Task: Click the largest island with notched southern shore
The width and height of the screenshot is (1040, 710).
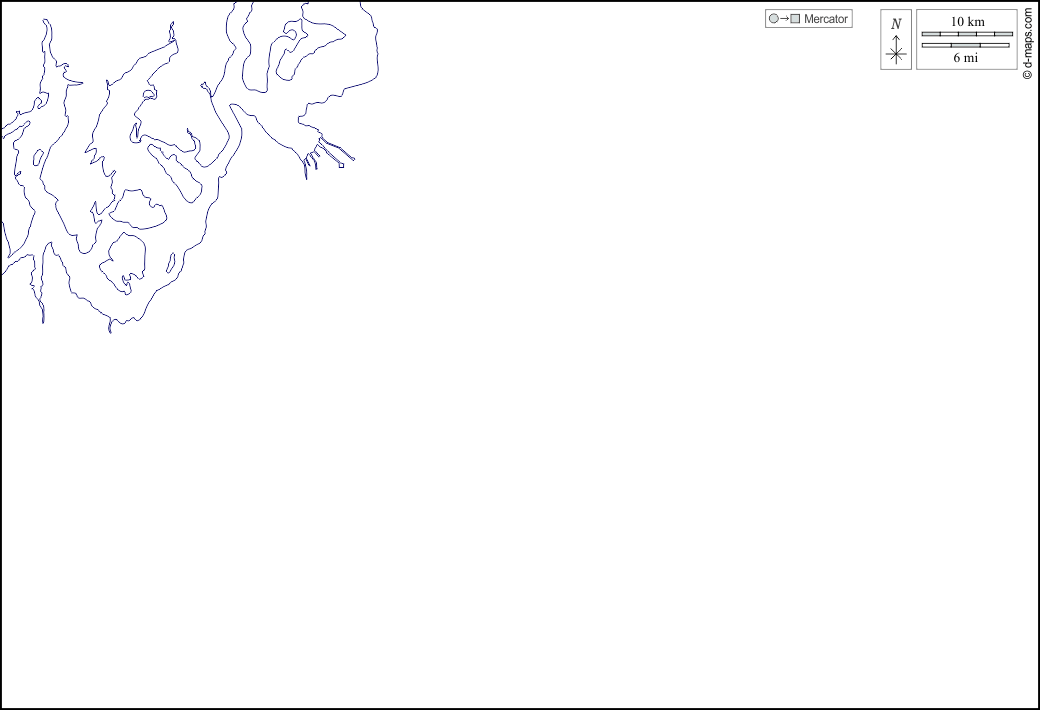Action: [126, 258]
